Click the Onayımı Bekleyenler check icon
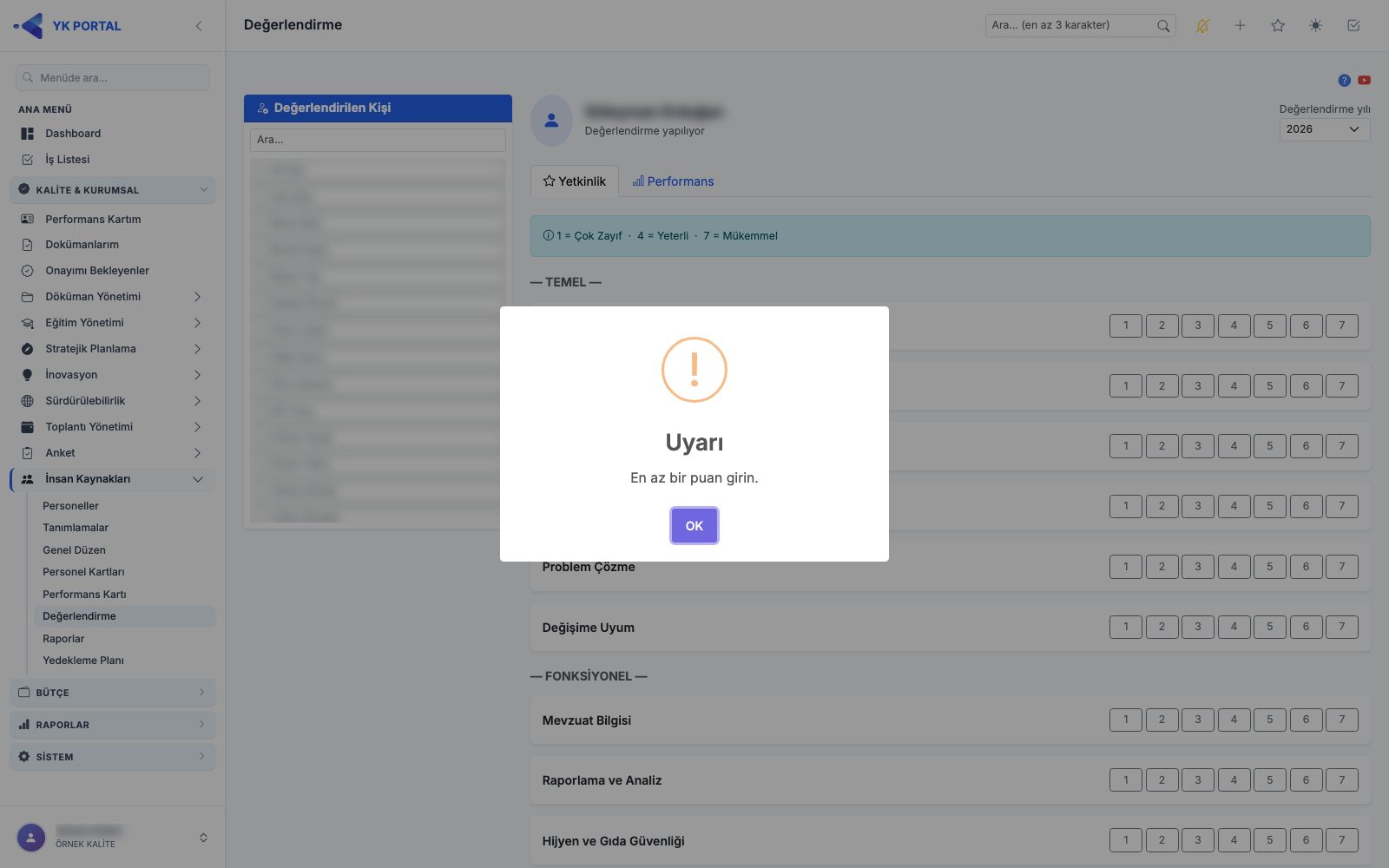The height and width of the screenshot is (868, 1389). coord(27,271)
